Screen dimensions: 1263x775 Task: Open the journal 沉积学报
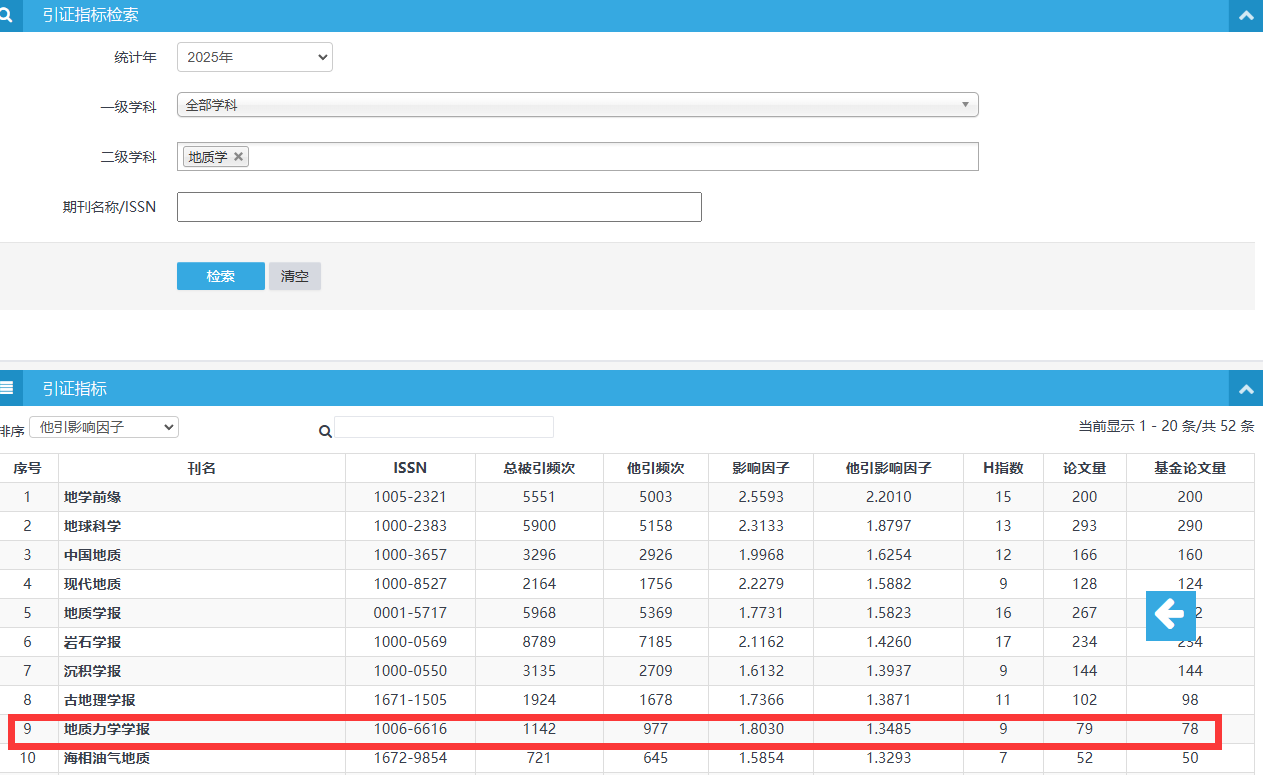(x=92, y=671)
